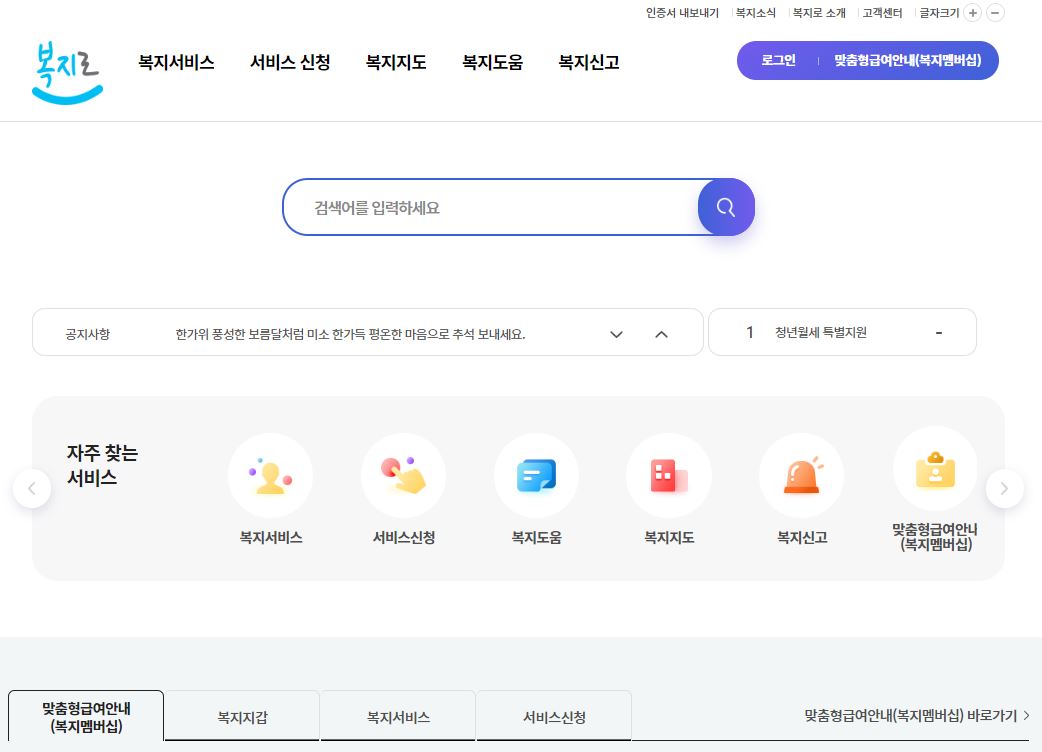The height and width of the screenshot is (752, 1042).
Task: Open 복지도움 main menu
Action: 492,62
